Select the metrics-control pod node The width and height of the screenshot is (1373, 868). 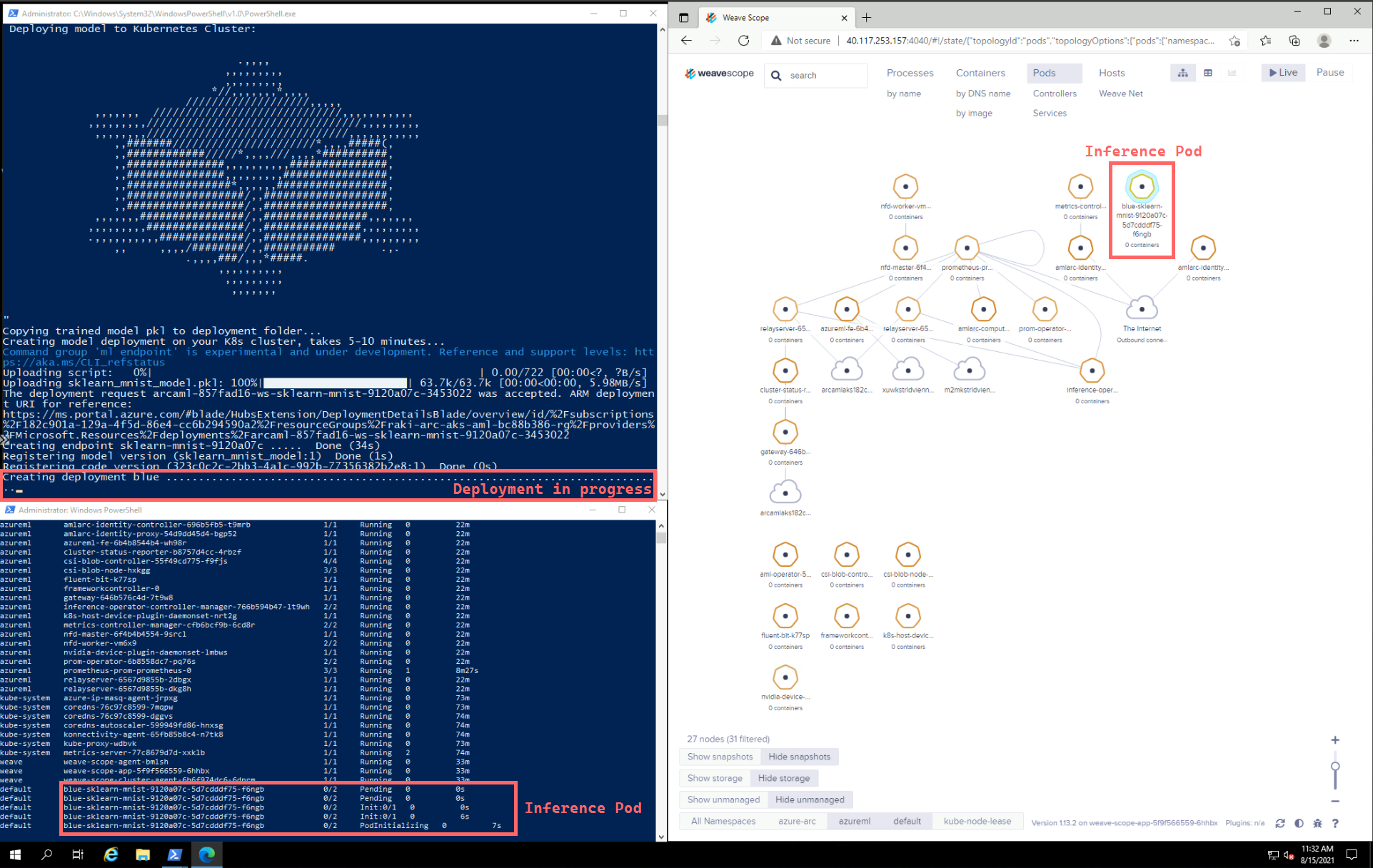pos(1080,186)
